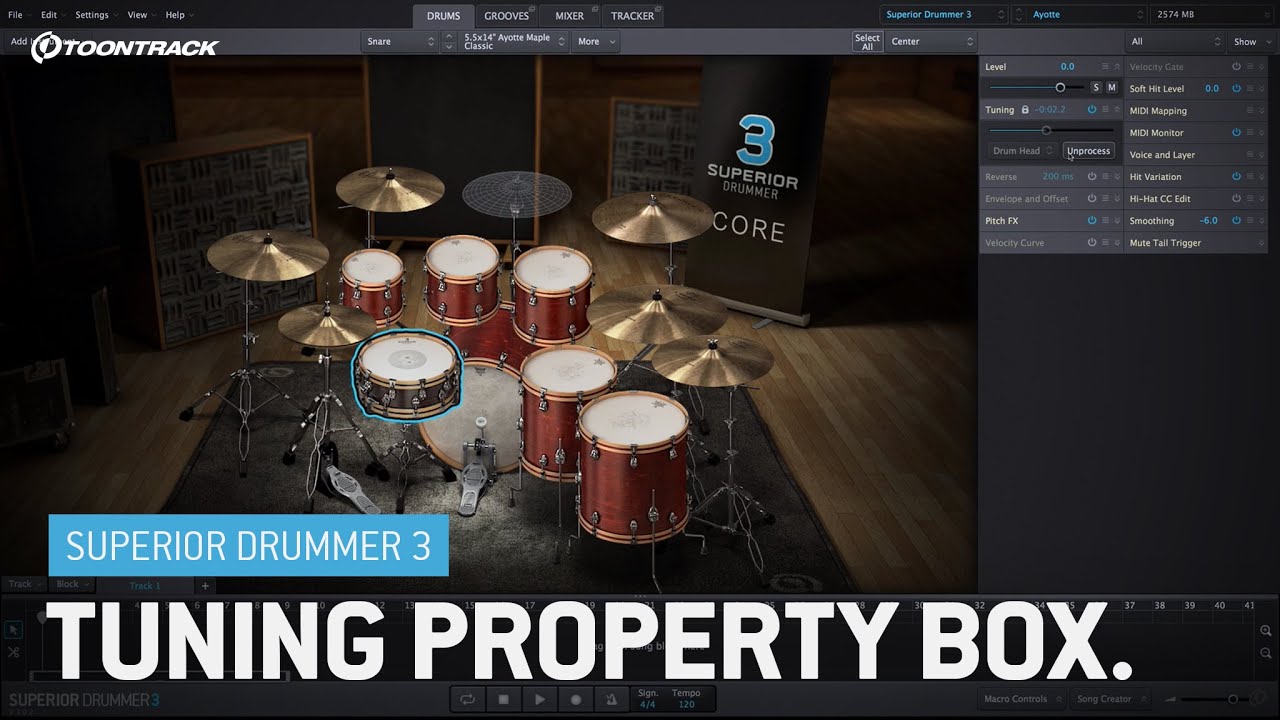Screen dimensions: 1280x720
Task: Solo the snare with the S button
Action: click(x=1096, y=88)
